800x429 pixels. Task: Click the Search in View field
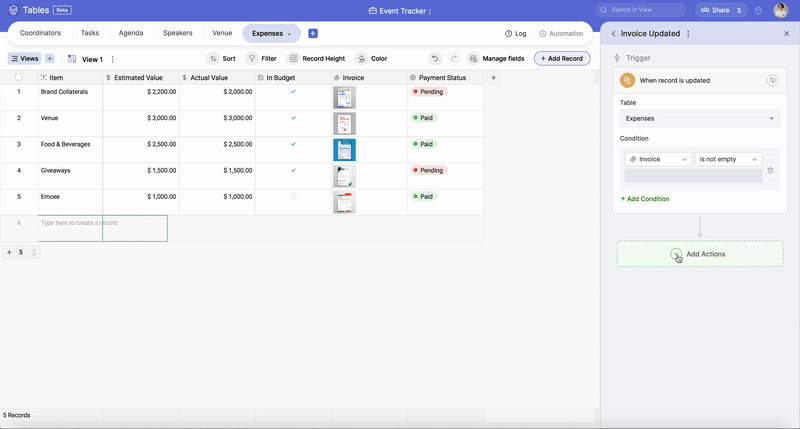click(x=640, y=10)
